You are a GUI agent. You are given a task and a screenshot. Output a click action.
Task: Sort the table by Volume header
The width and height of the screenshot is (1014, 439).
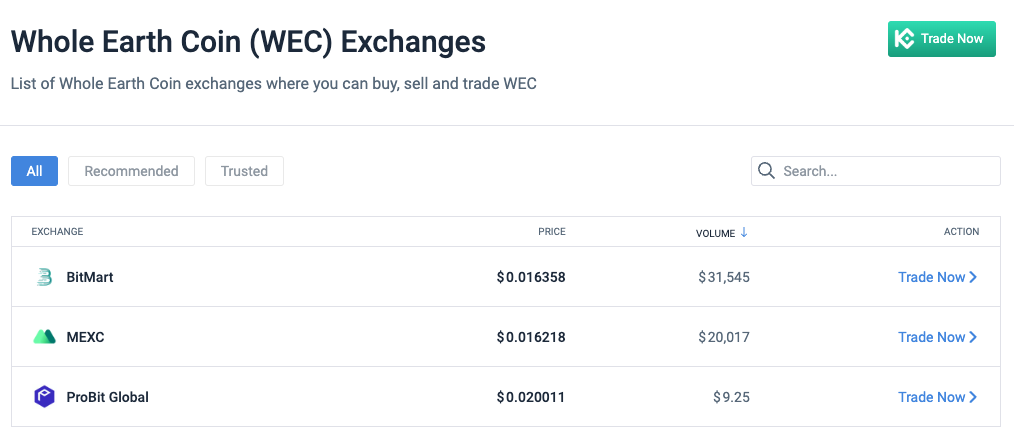715,232
